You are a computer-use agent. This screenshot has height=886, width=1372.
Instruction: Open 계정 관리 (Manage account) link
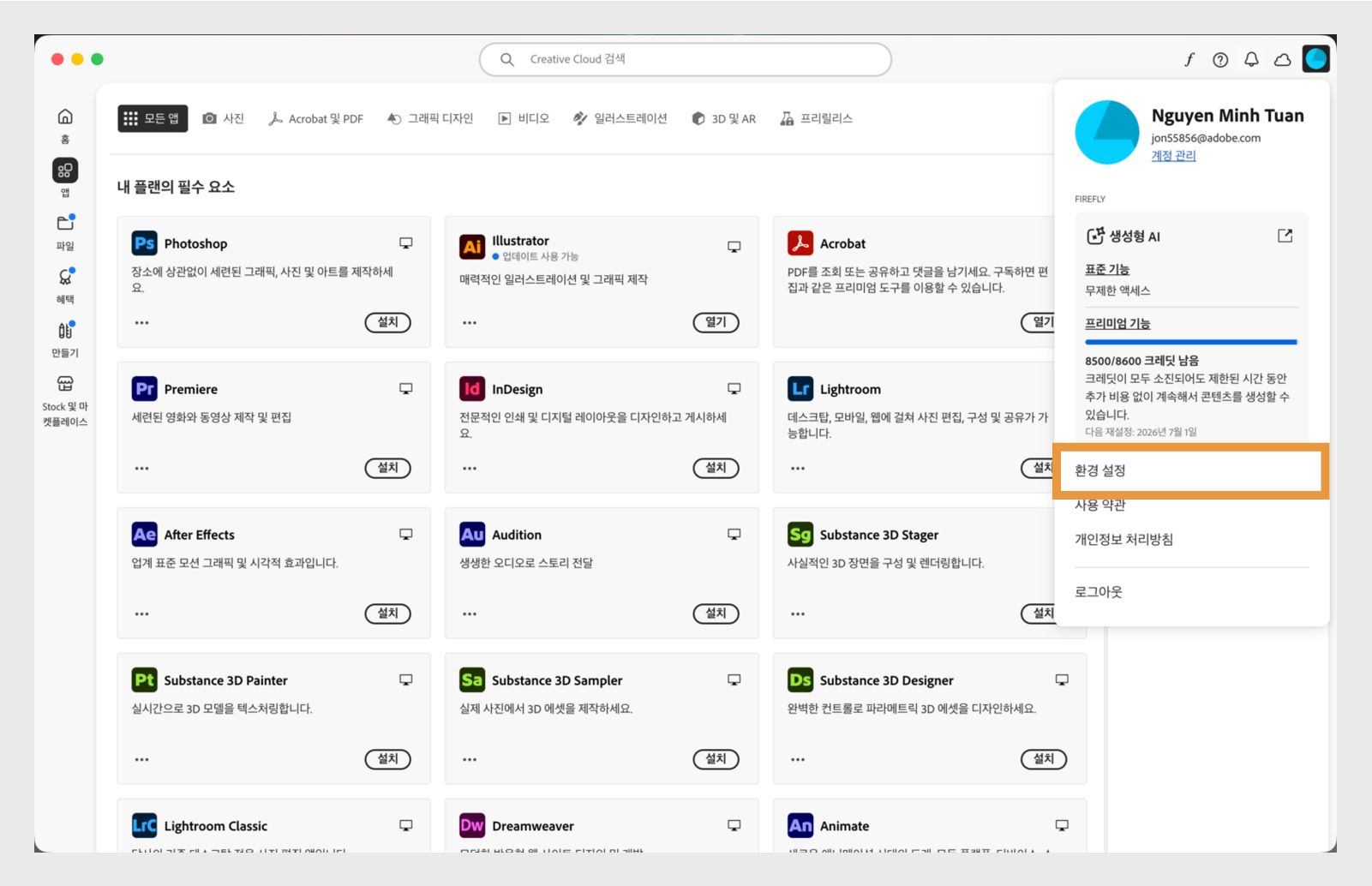[x=1173, y=155]
